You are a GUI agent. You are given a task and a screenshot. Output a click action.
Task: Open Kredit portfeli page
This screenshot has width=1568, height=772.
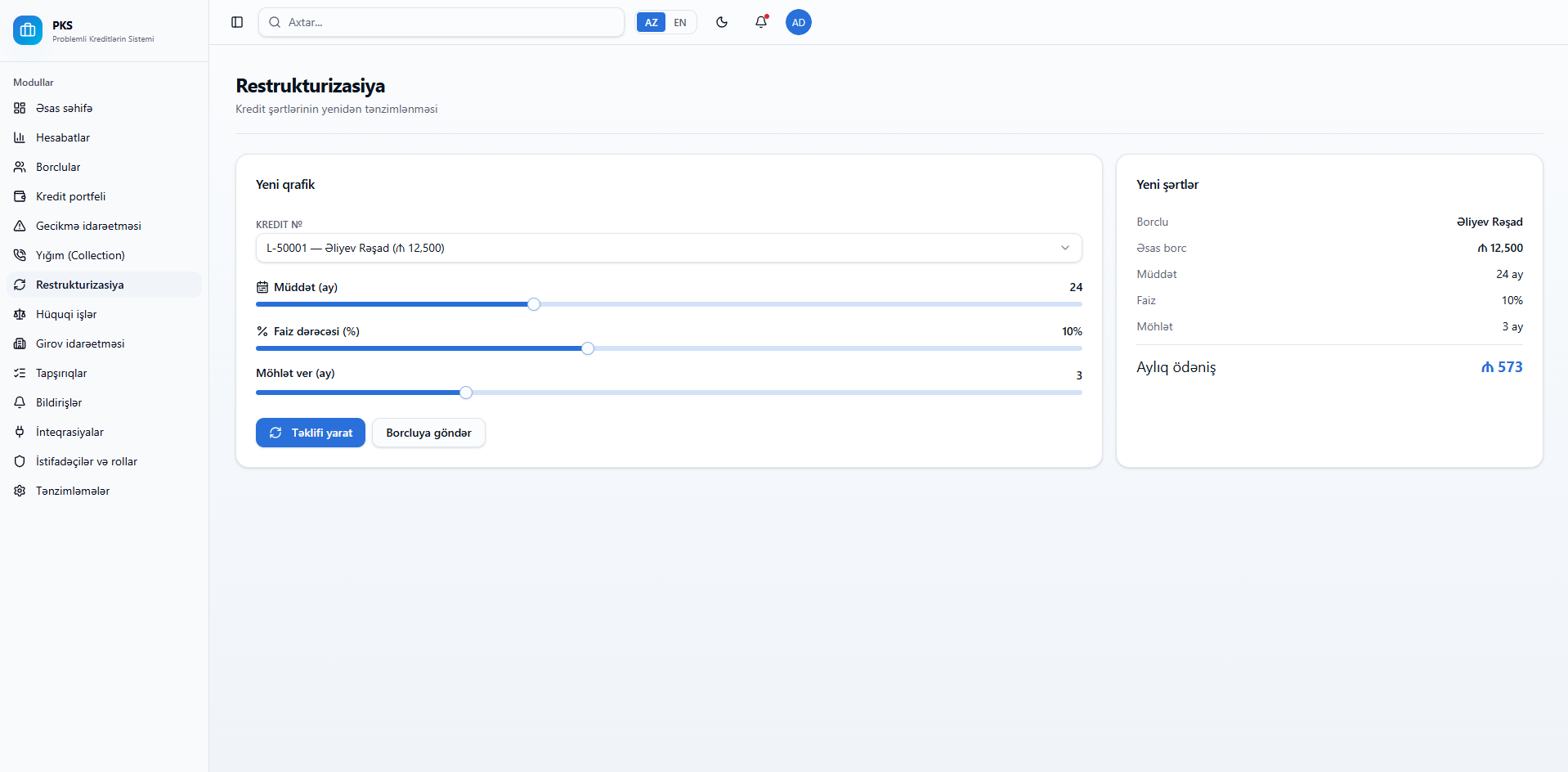[x=104, y=196]
